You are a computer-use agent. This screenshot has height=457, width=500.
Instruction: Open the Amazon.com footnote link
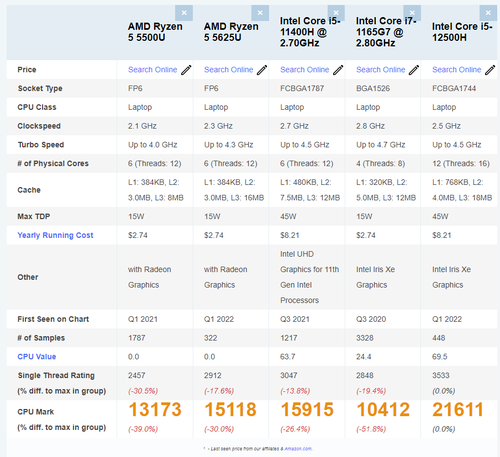pyautogui.click(x=298, y=449)
